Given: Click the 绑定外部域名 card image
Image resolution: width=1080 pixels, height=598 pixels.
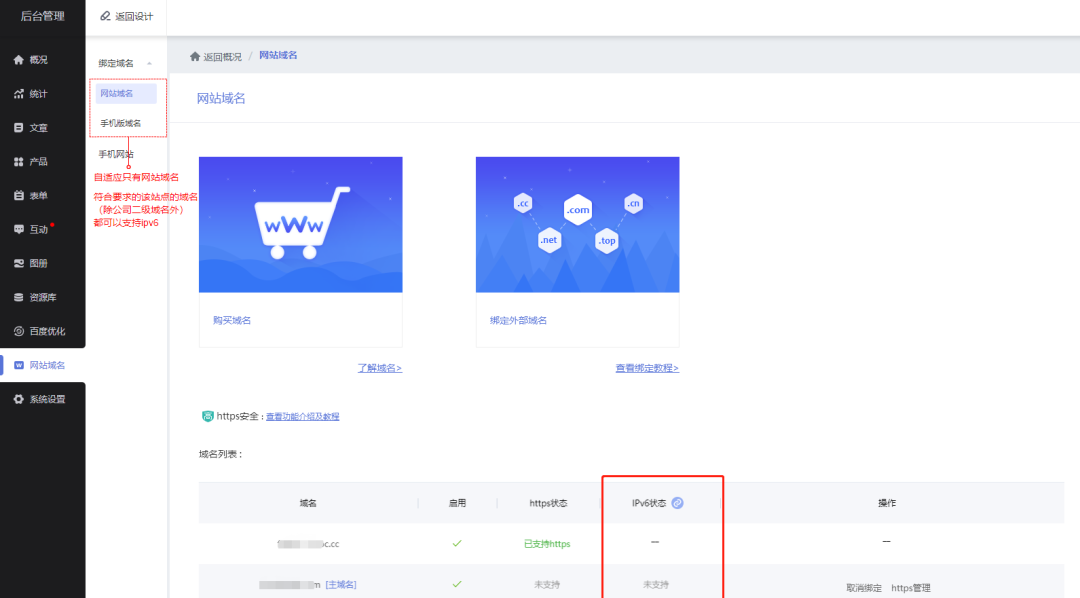Looking at the screenshot, I should pyautogui.click(x=577, y=225).
